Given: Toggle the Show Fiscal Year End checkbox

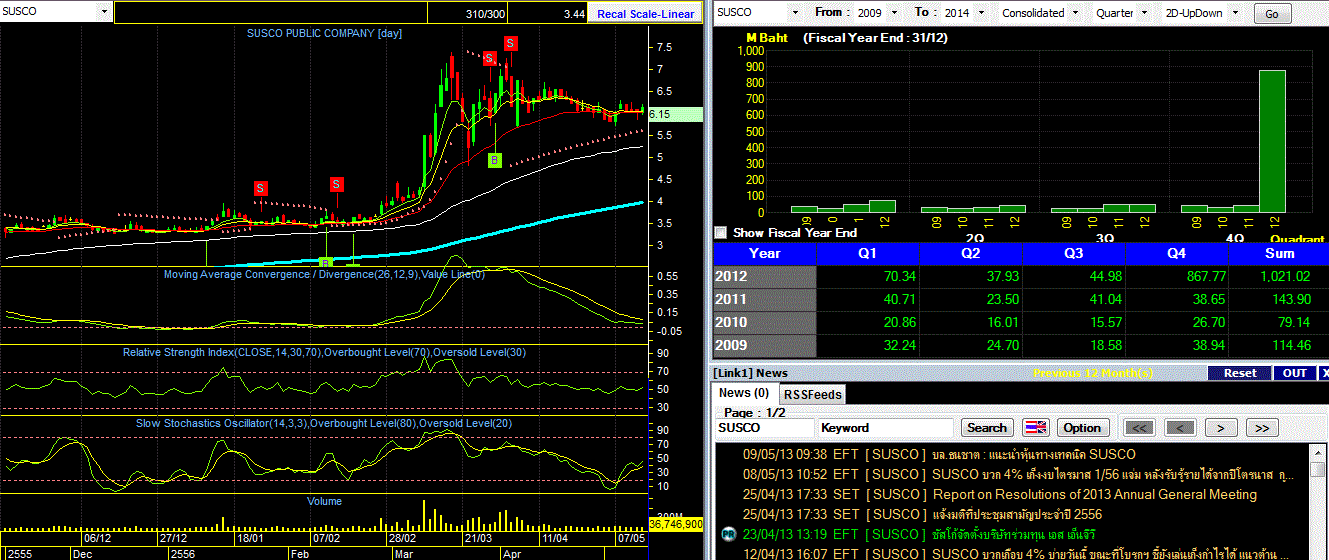Looking at the screenshot, I should [x=721, y=232].
